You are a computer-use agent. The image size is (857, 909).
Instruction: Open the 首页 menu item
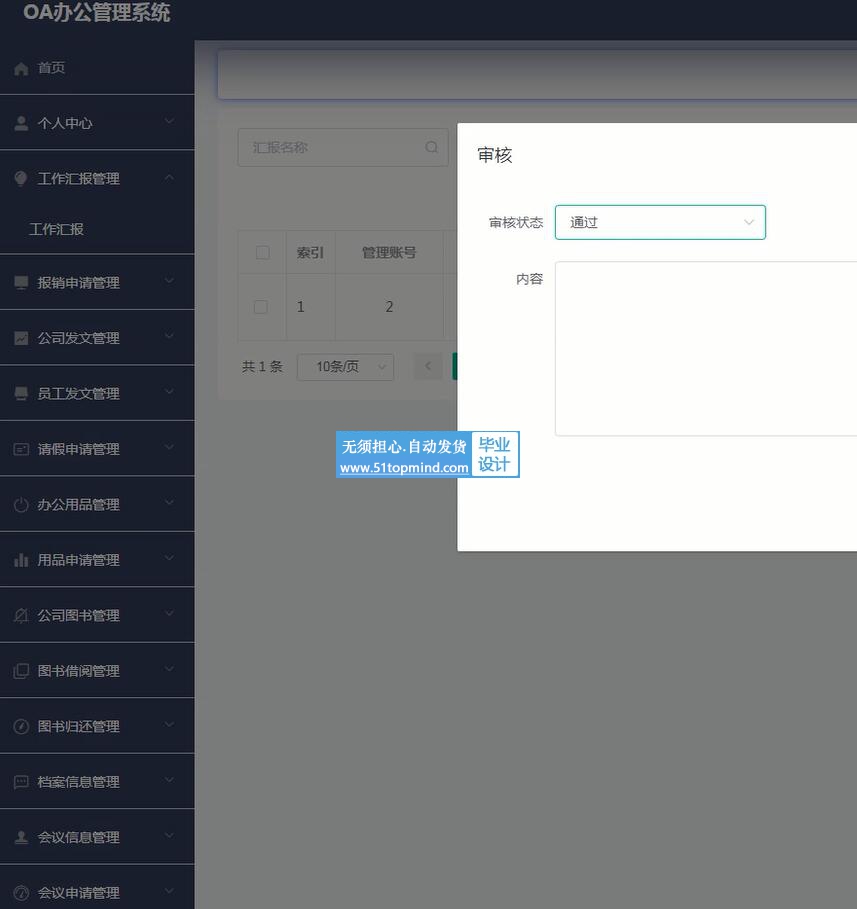coord(97,68)
